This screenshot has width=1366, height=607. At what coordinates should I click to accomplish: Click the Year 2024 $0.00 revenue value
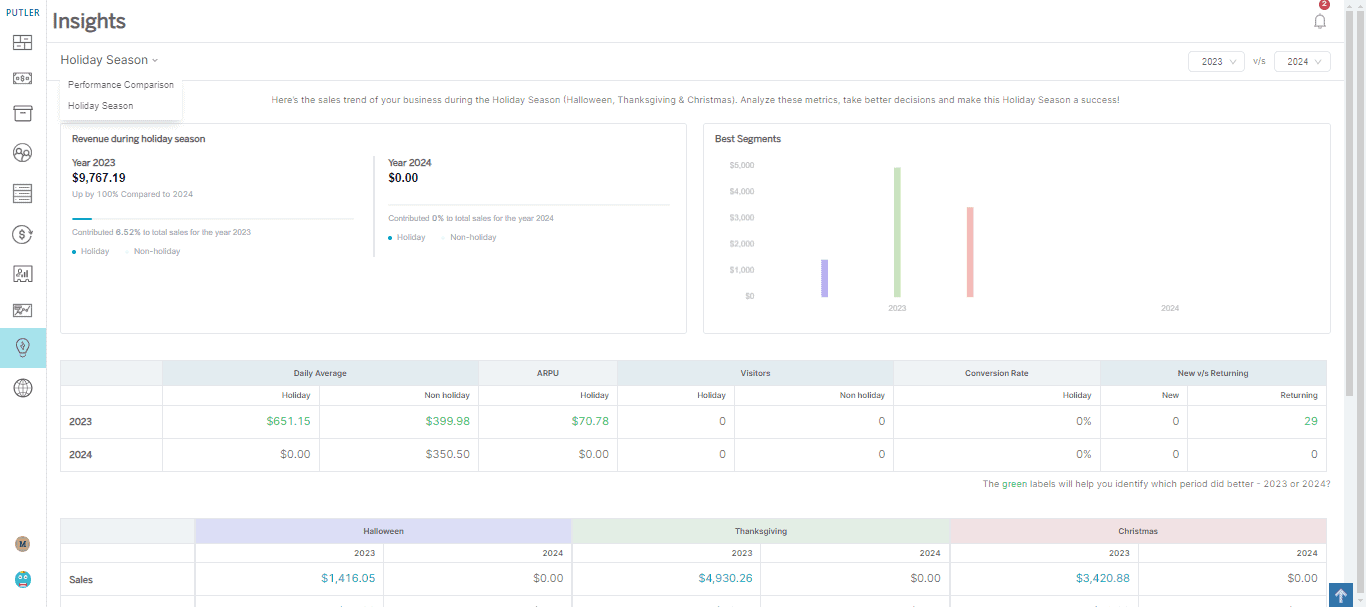coord(403,178)
